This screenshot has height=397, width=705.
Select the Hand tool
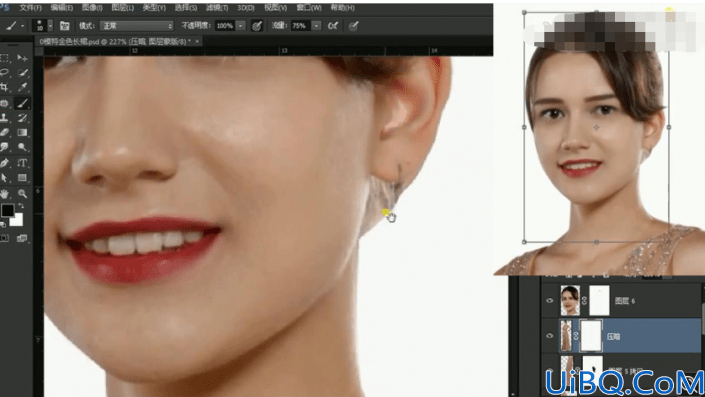click(5, 194)
